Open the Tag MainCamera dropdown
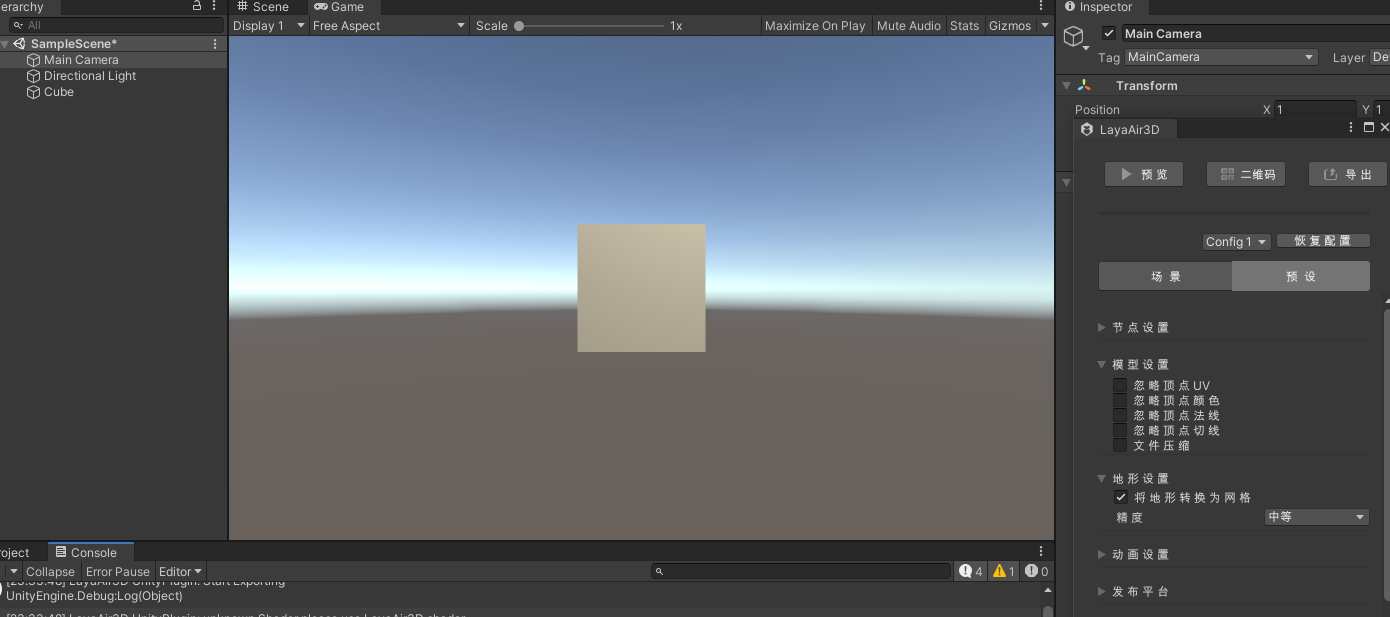The height and width of the screenshot is (617, 1390). 1221,57
